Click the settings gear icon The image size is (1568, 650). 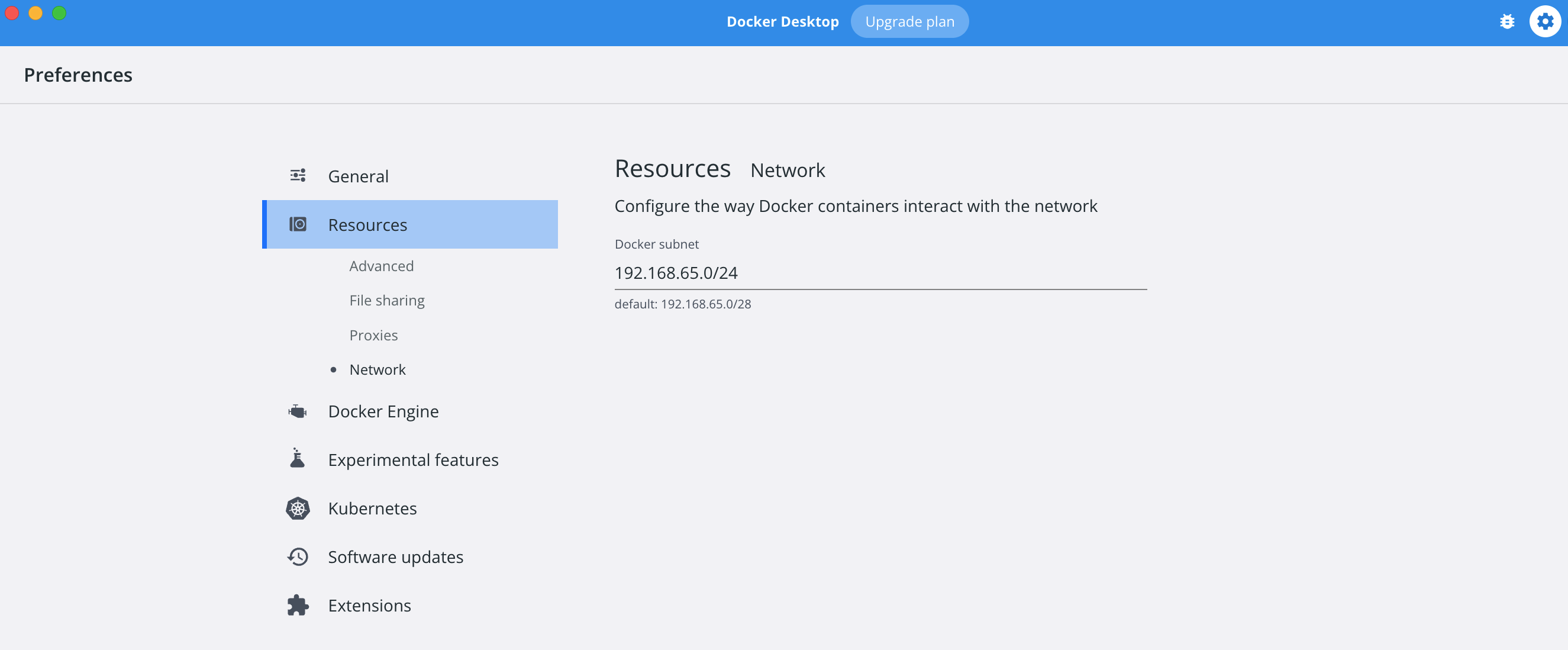[x=1544, y=22]
